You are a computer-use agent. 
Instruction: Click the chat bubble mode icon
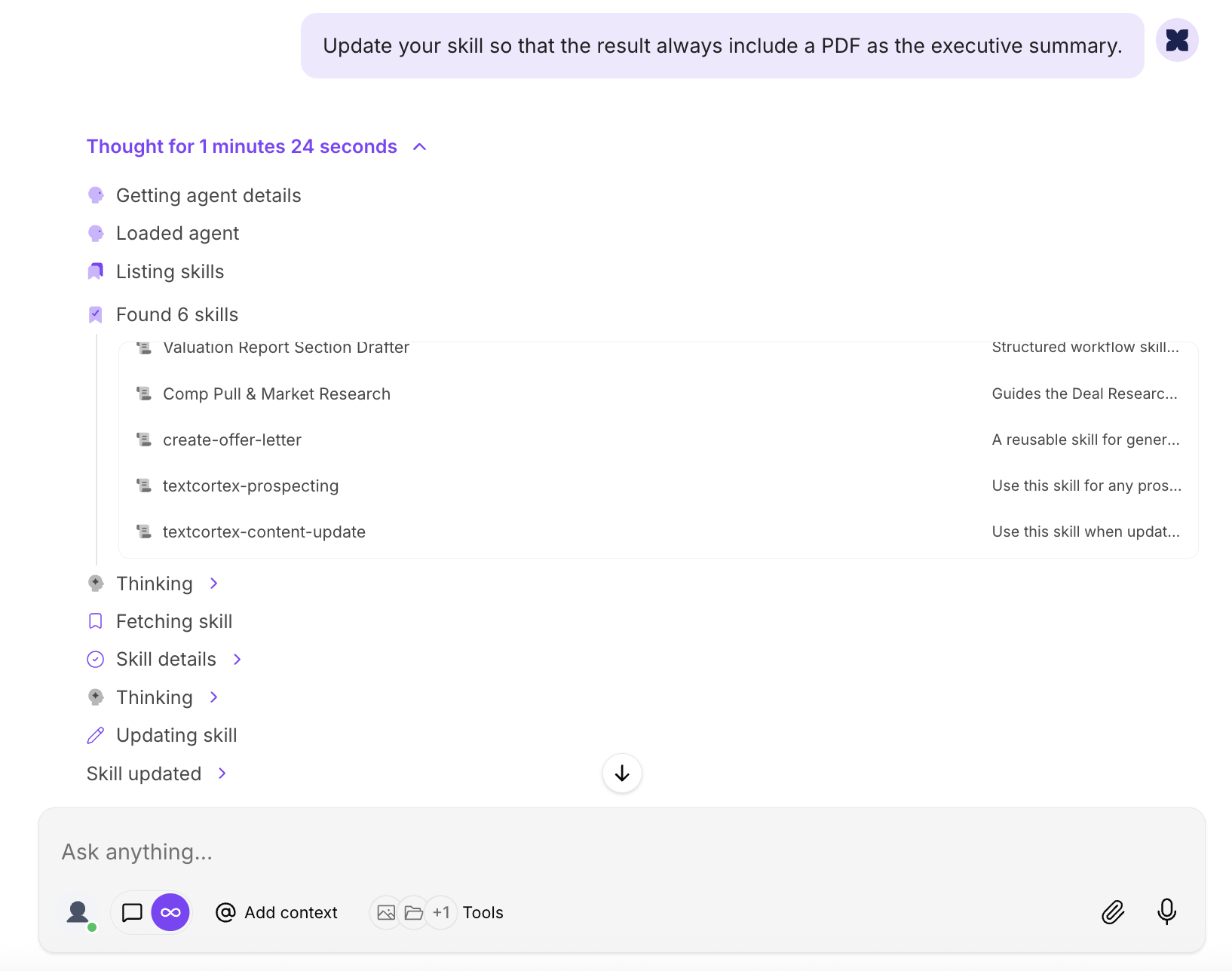click(133, 912)
